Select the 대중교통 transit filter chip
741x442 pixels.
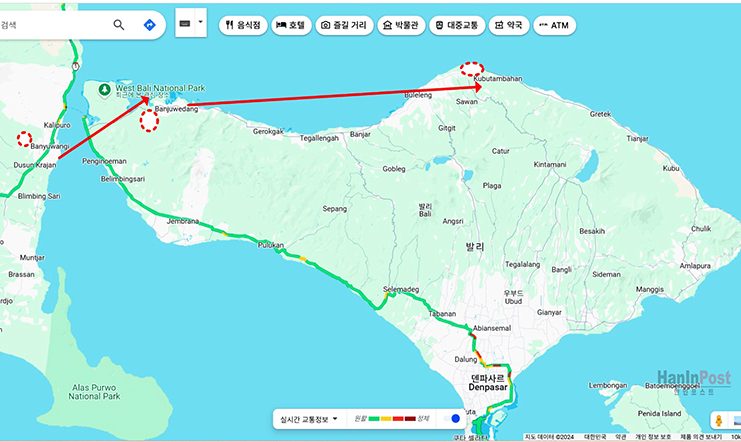tap(456, 25)
